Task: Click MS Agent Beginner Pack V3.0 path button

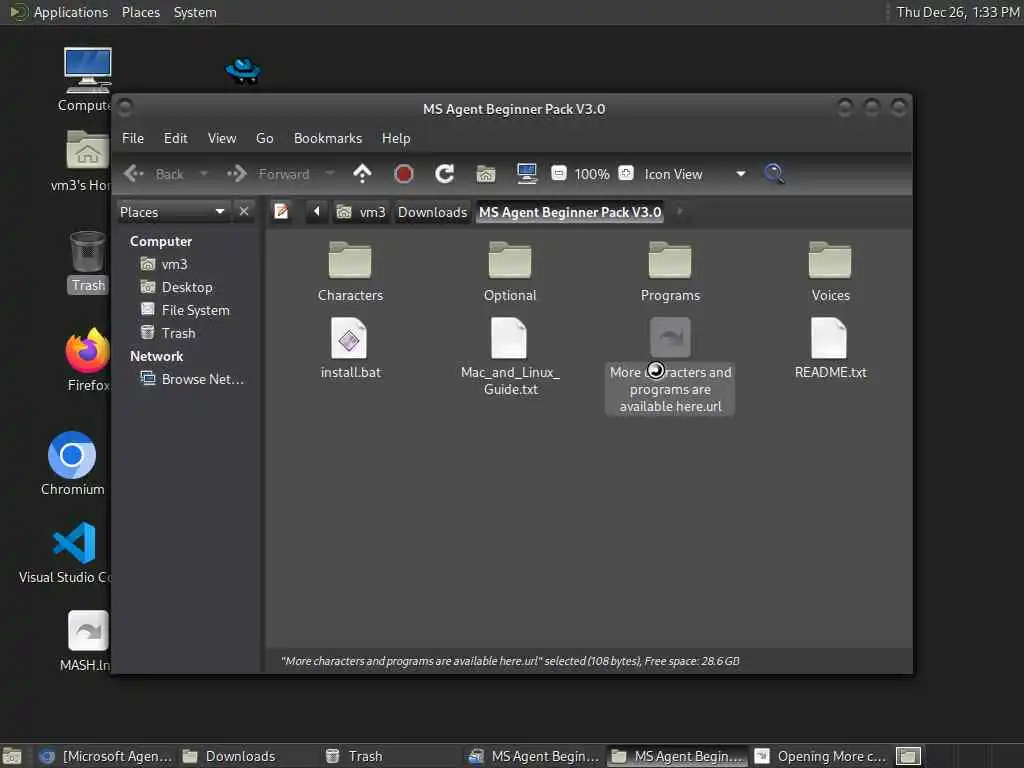Action: click(570, 212)
